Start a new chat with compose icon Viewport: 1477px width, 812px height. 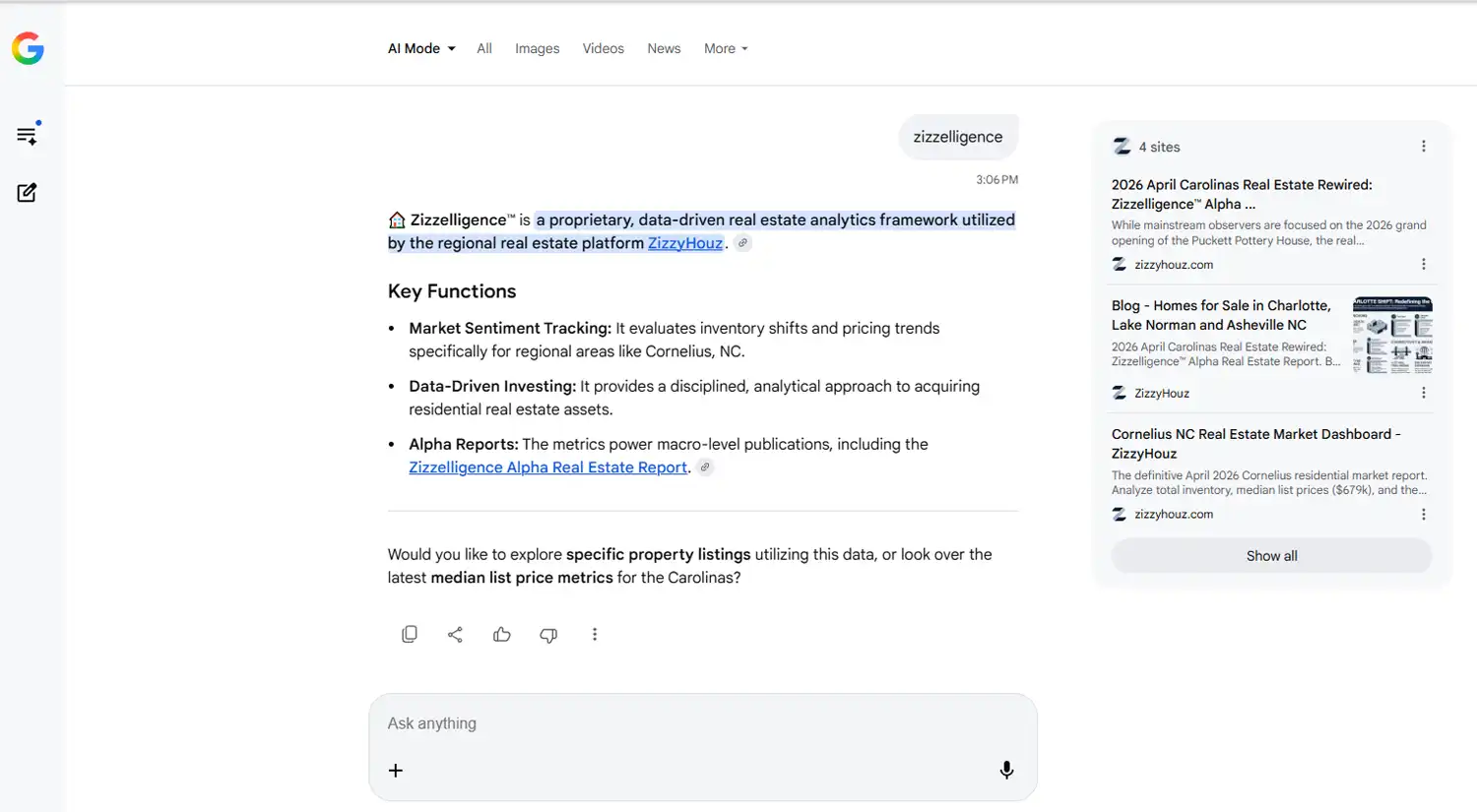pyautogui.click(x=27, y=192)
